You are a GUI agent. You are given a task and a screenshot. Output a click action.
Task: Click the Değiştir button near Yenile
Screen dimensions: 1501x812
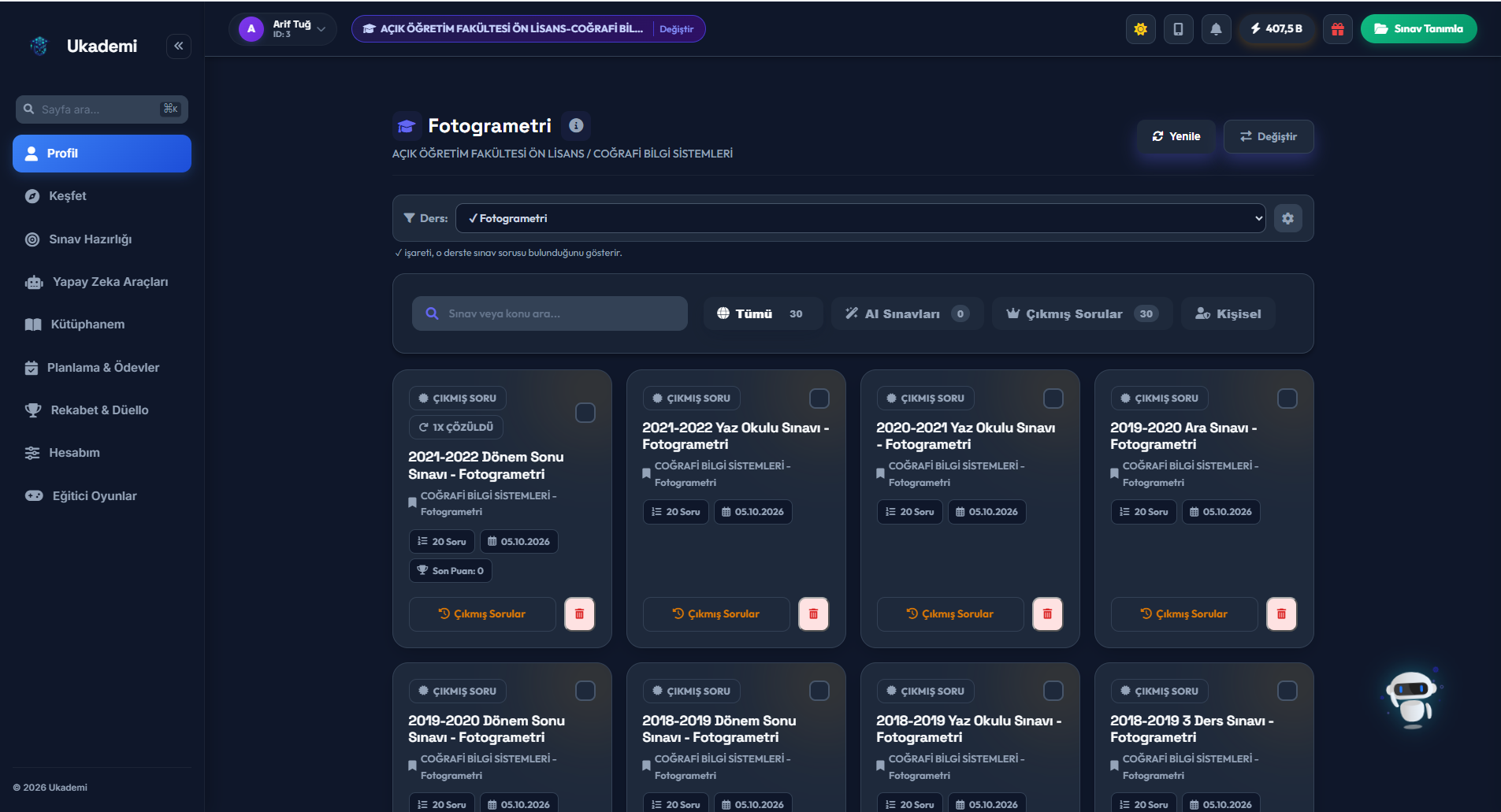tap(1269, 136)
